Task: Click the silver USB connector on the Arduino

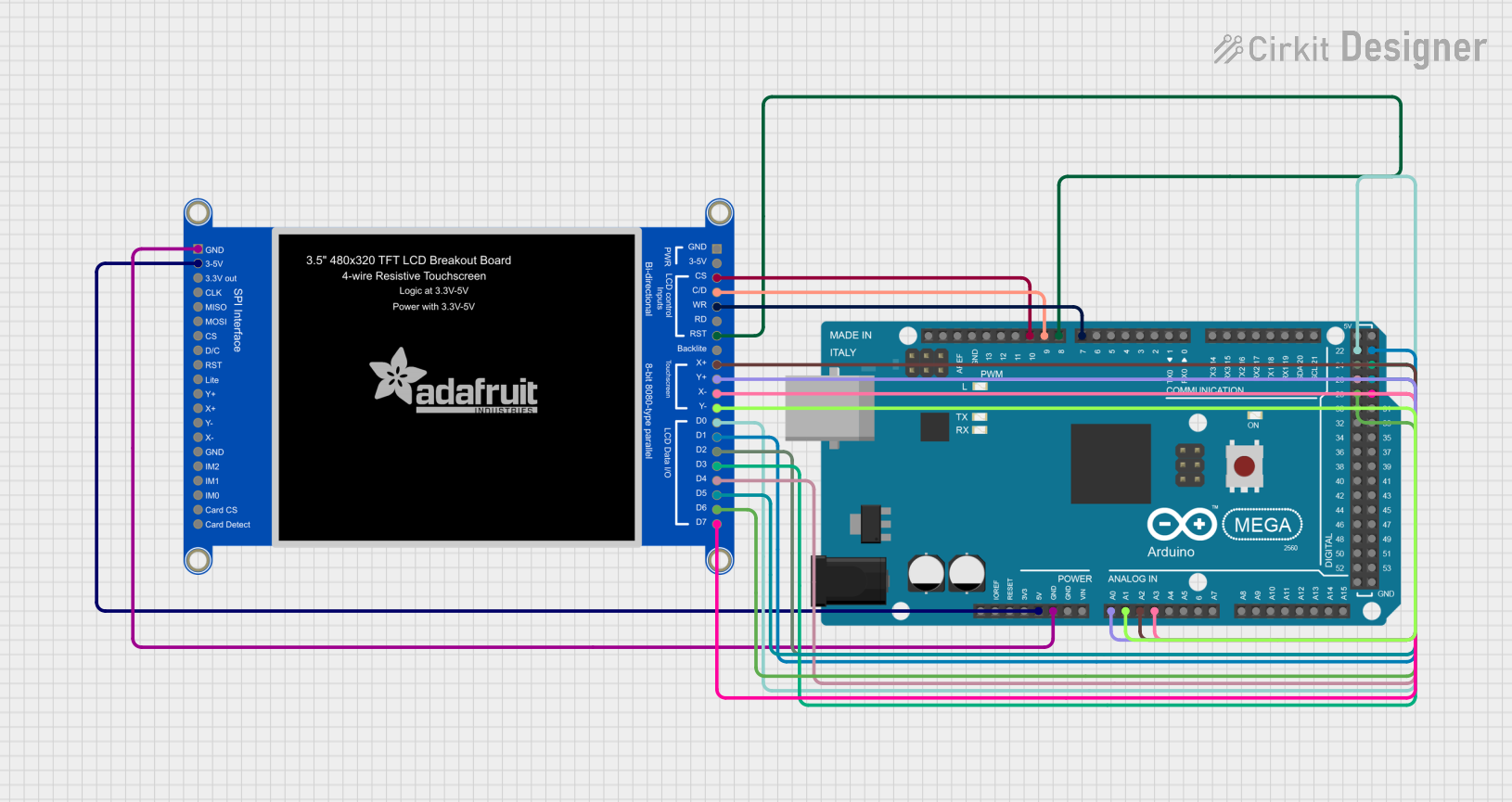Action: pos(829,408)
